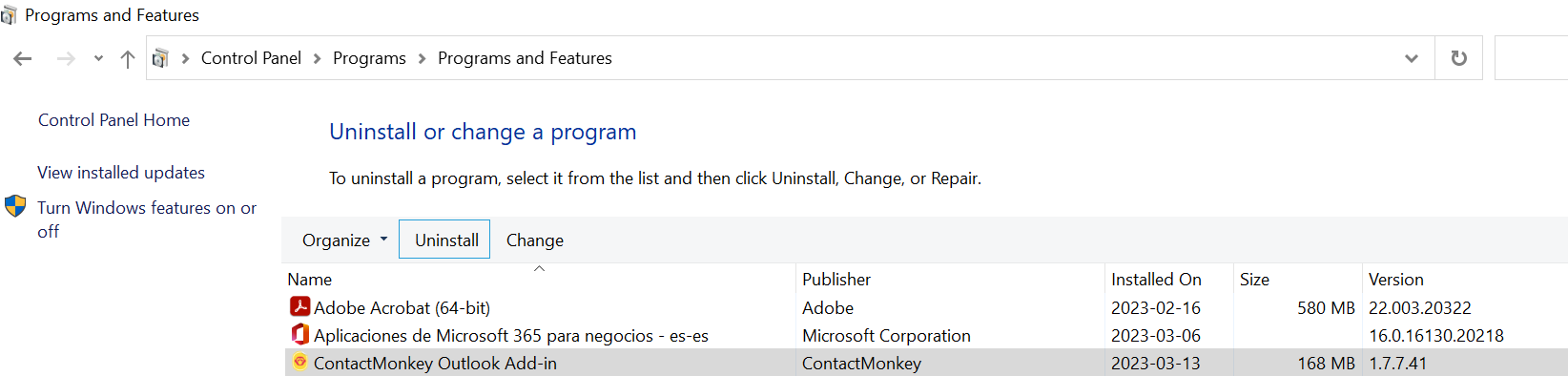Image resolution: width=1568 pixels, height=376 pixels.
Task: Navigate to Programs in the breadcrumb
Action: coord(369,58)
